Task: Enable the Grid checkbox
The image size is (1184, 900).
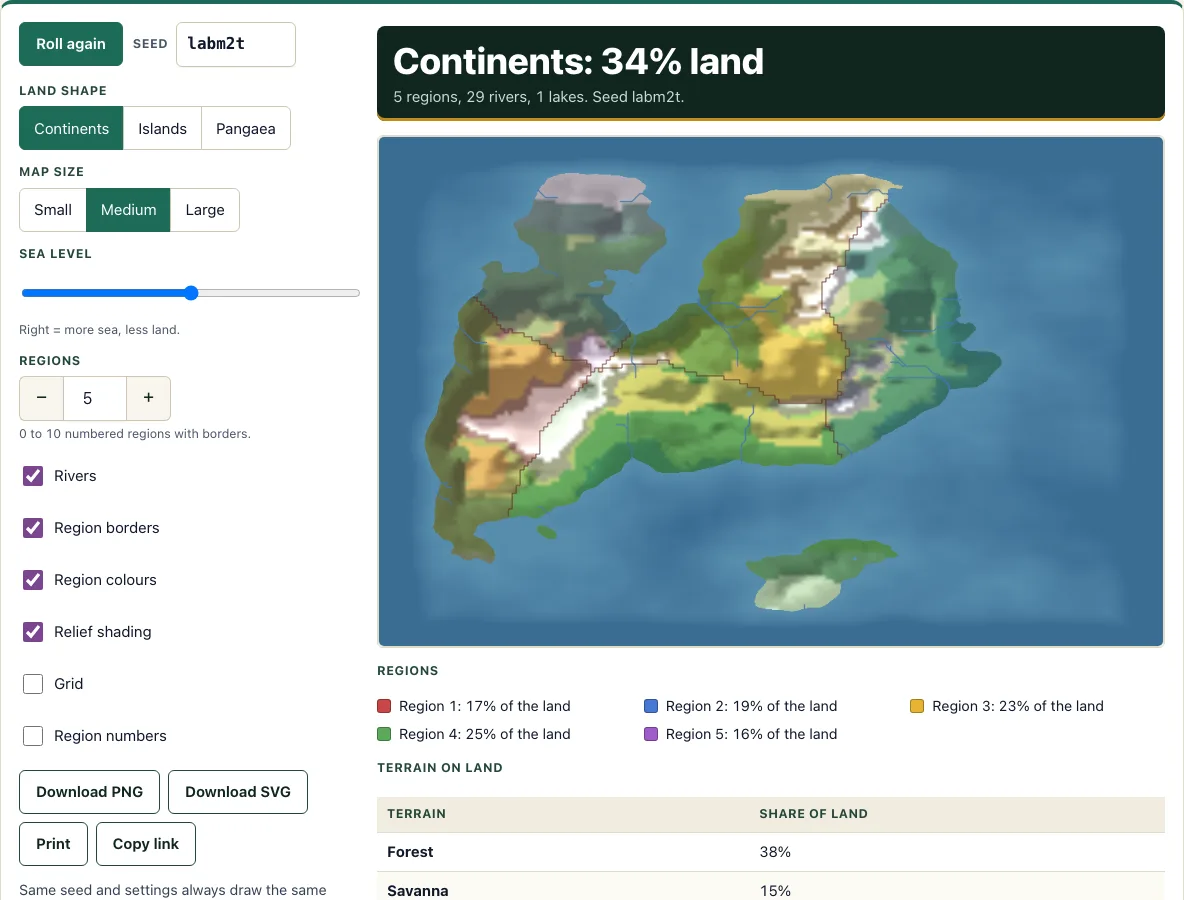Action: tap(33, 684)
